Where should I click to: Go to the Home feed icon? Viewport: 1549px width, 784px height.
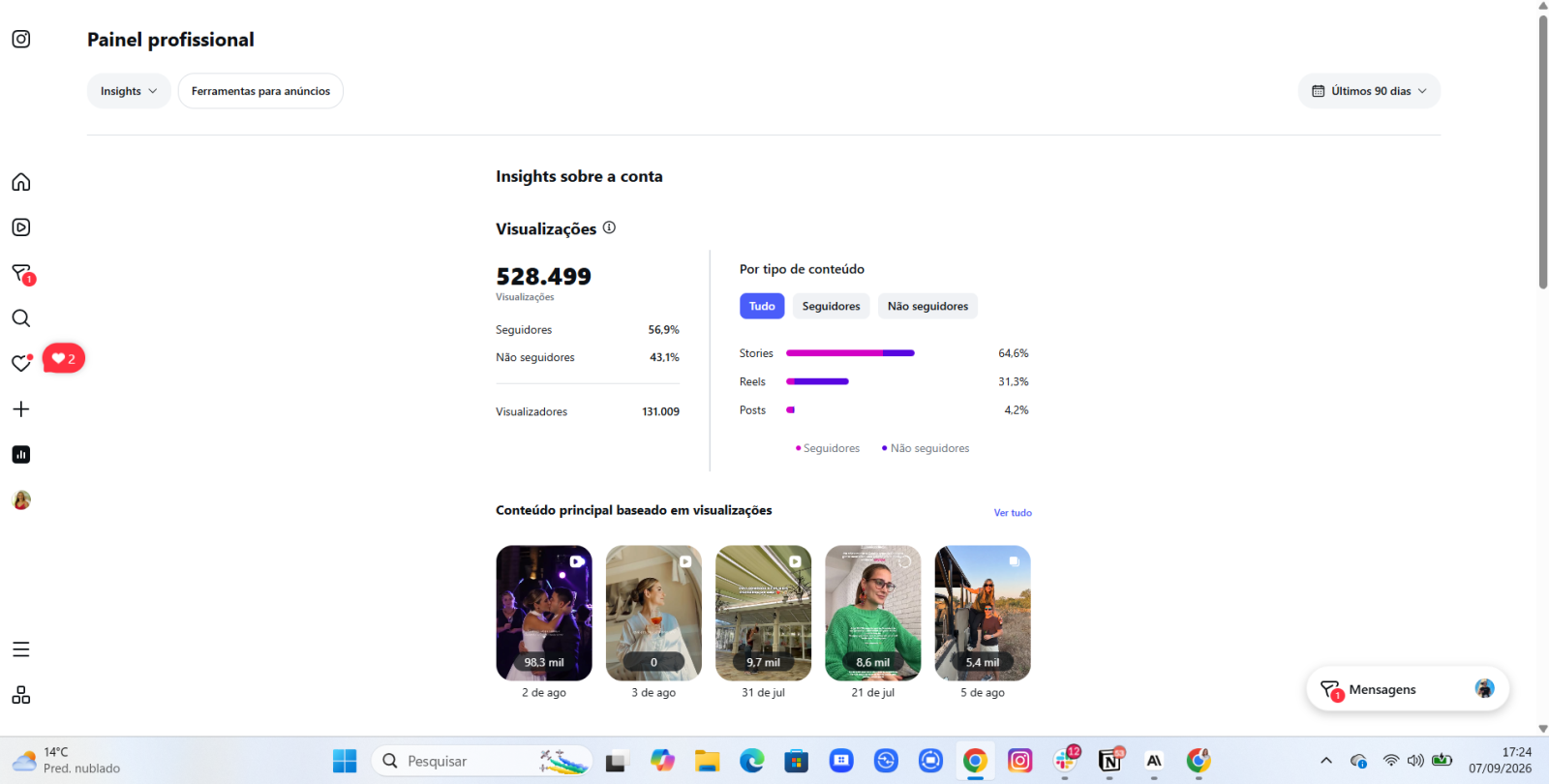coord(21,182)
